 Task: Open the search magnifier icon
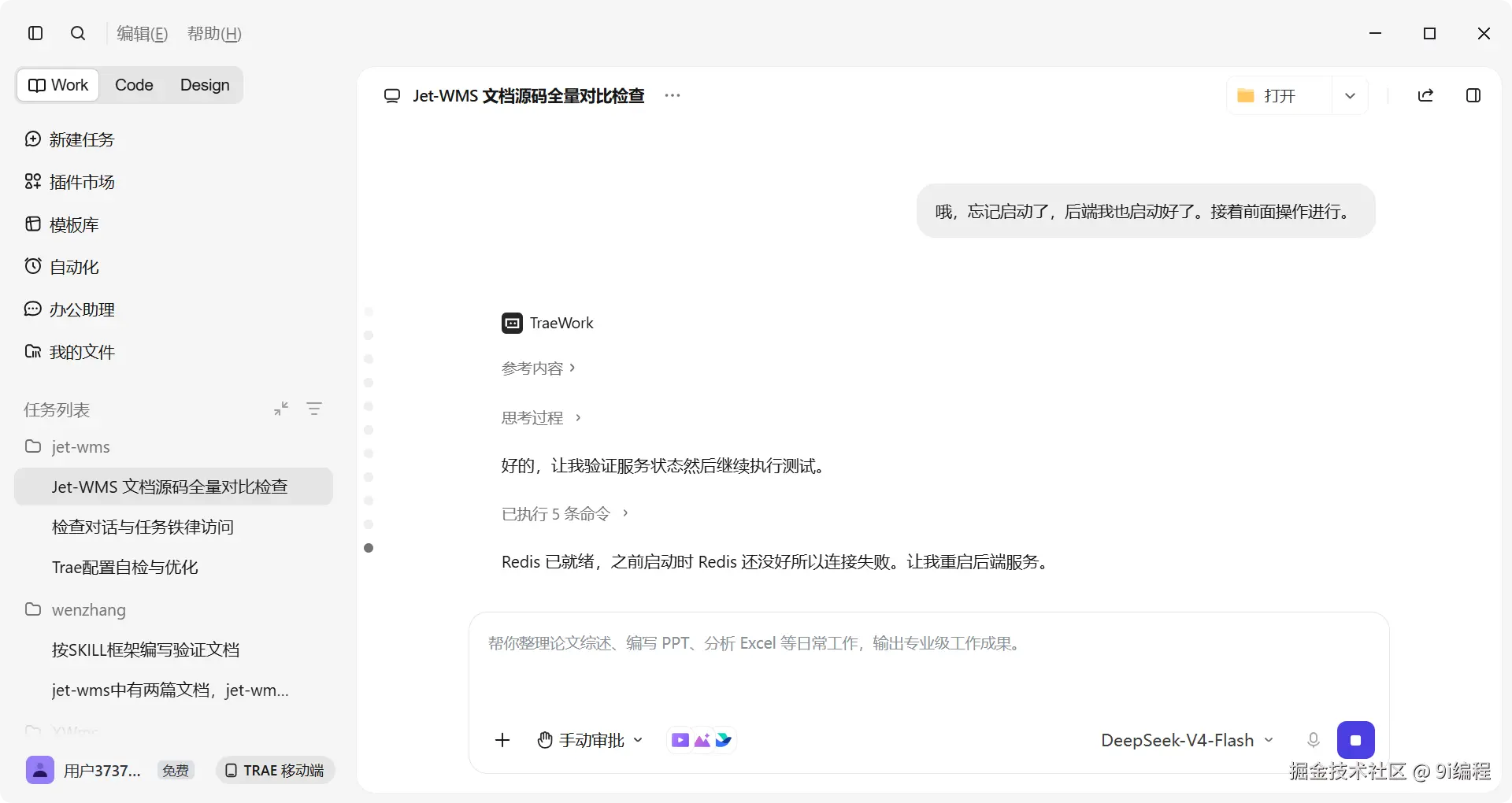point(78,33)
